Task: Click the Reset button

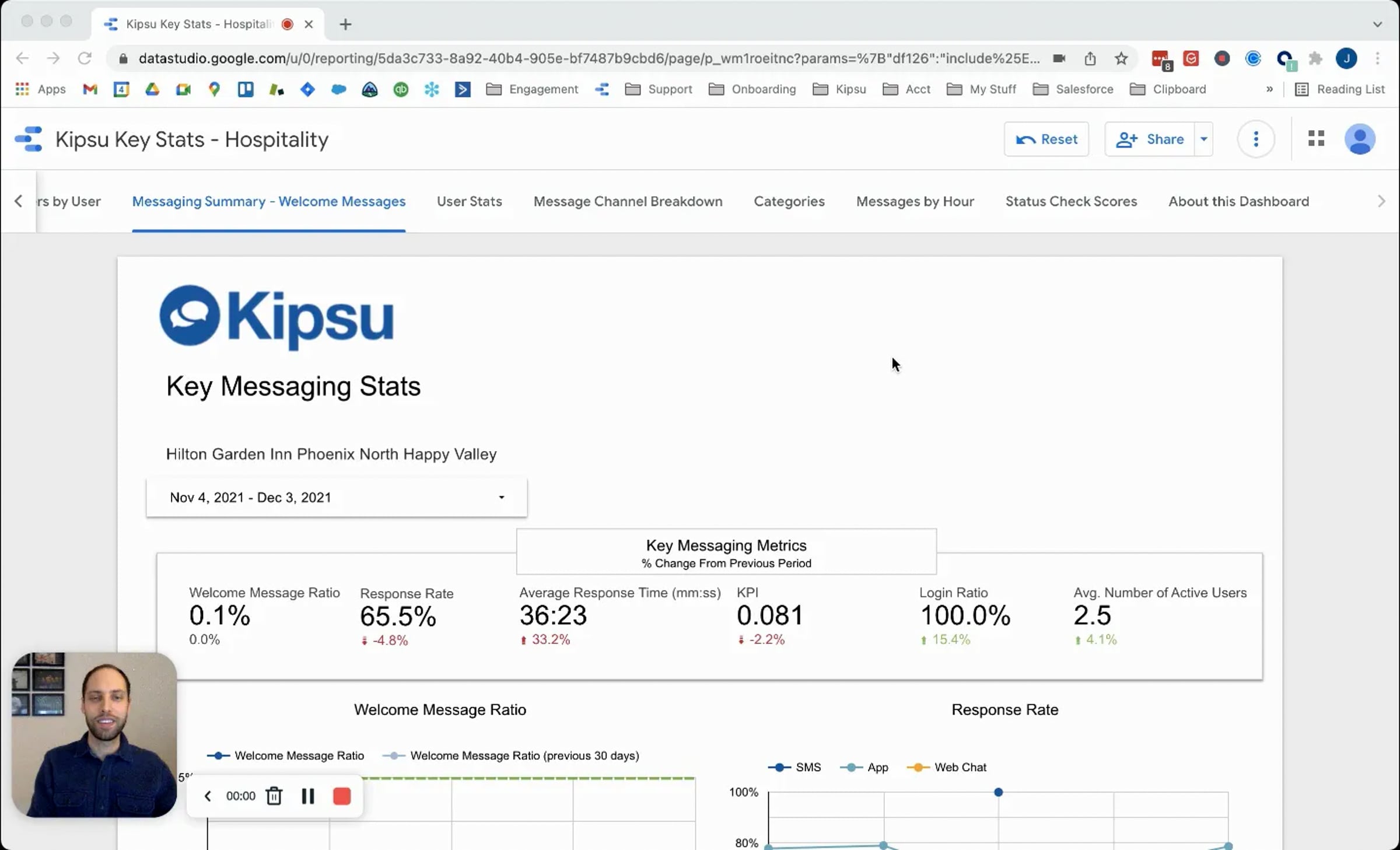Action: tap(1046, 139)
